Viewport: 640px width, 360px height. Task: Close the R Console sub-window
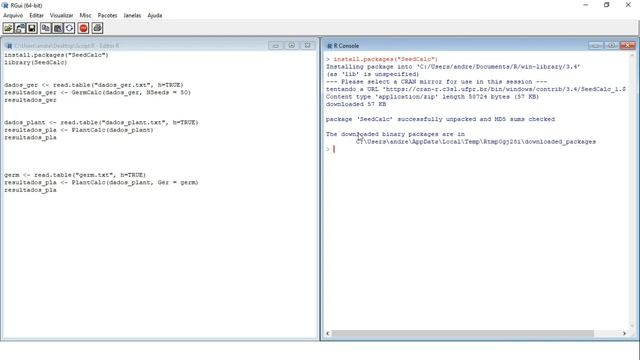[627, 45]
